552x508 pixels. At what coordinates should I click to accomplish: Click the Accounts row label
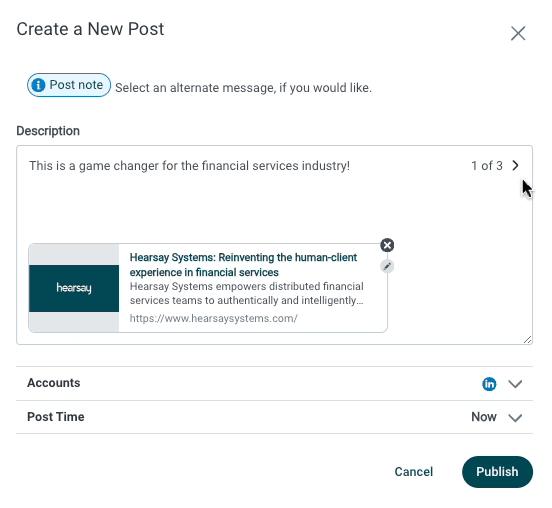coord(54,383)
